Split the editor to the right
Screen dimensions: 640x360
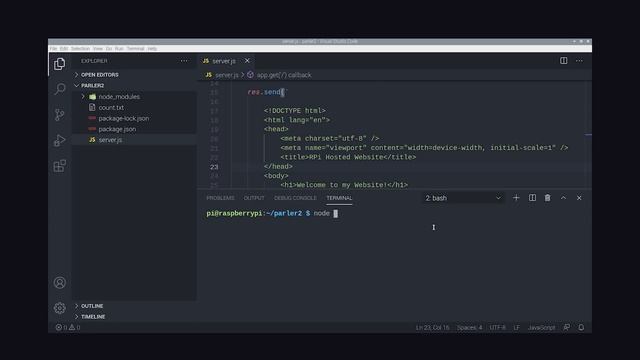(x=563, y=61)
